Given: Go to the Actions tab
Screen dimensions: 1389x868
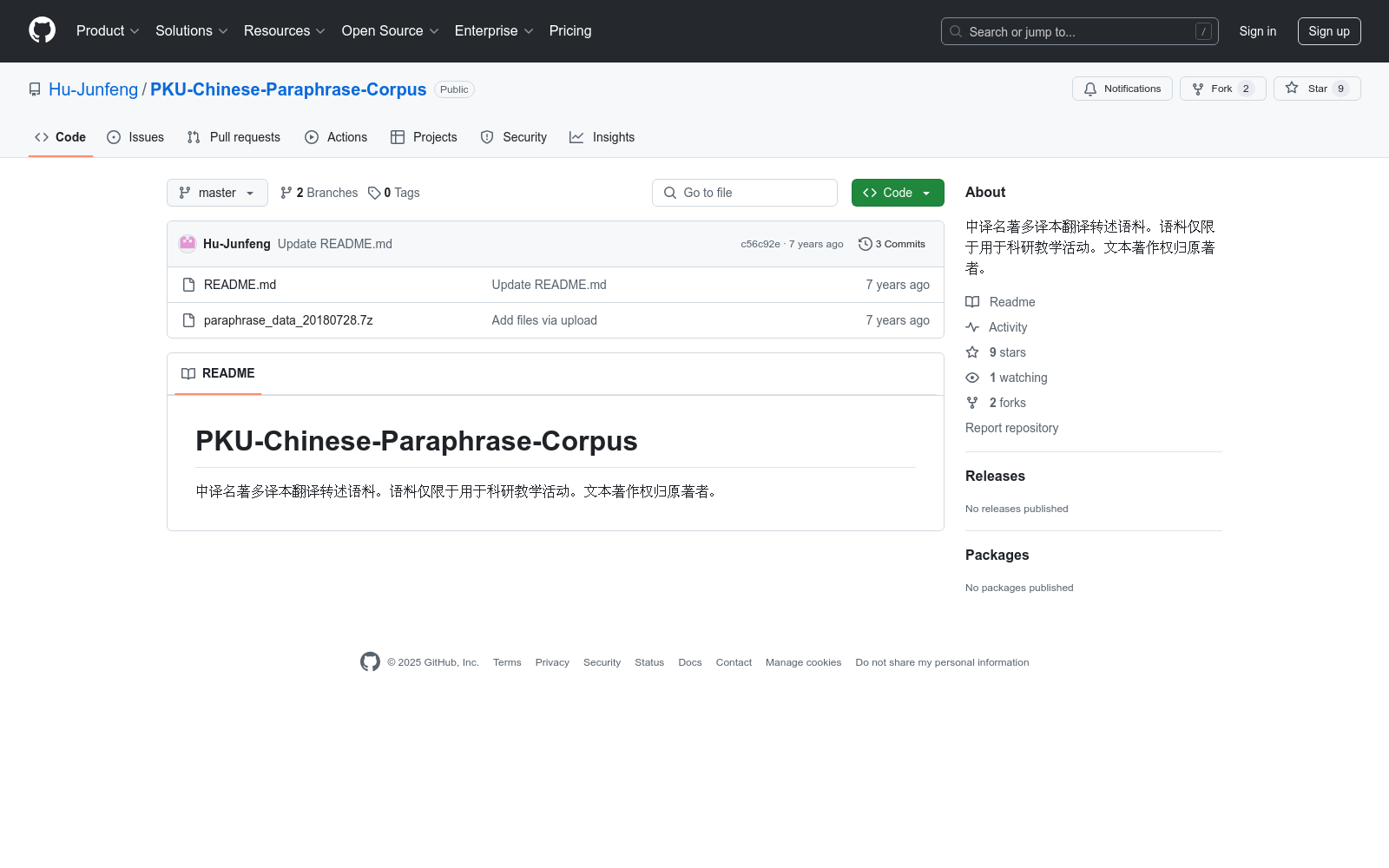Looking at the screenshot, I should (x=336, y=137).
